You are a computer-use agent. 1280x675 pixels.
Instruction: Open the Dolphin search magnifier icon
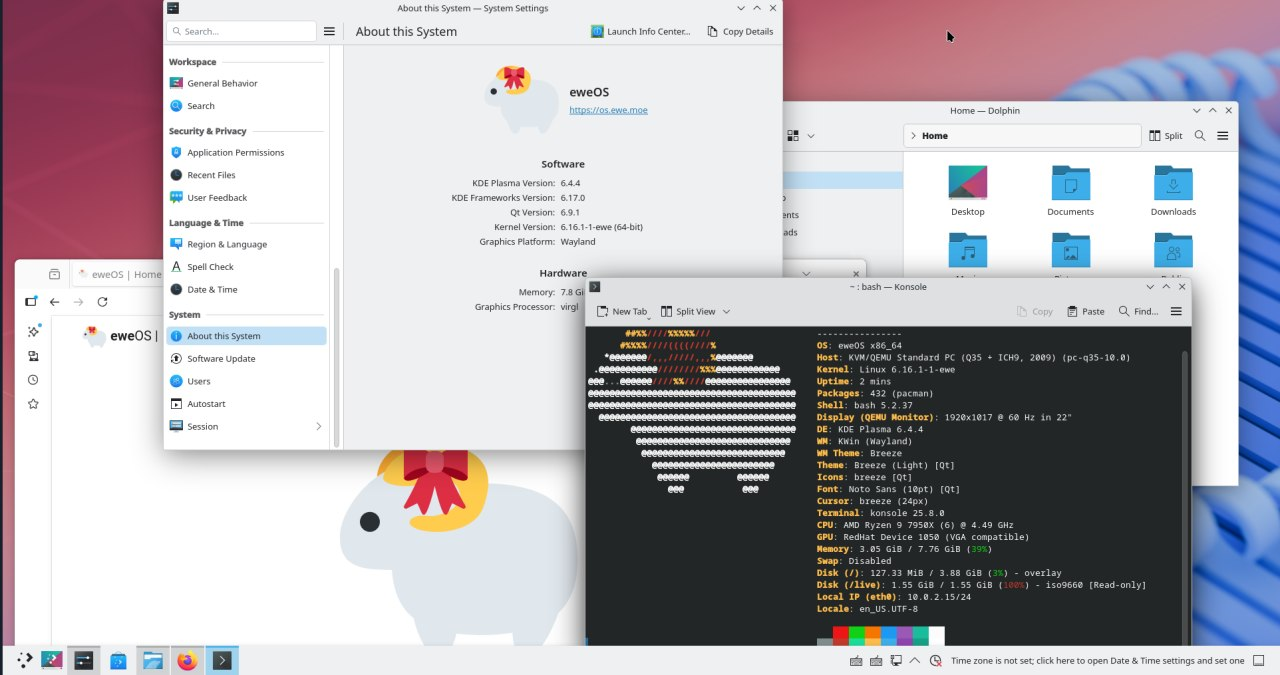coord(1199,136)
